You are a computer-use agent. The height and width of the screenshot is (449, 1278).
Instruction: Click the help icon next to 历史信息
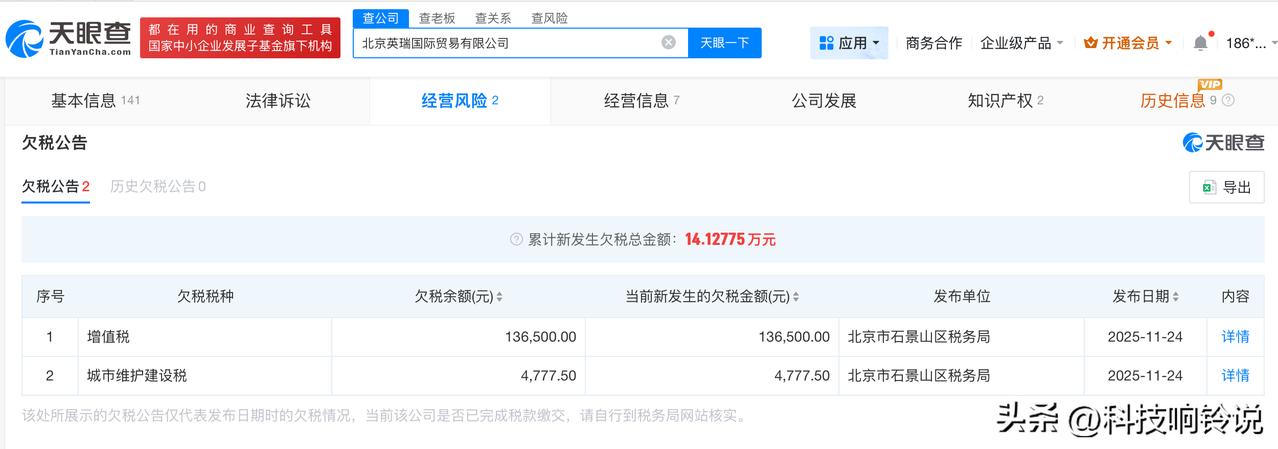point(1228,101)
